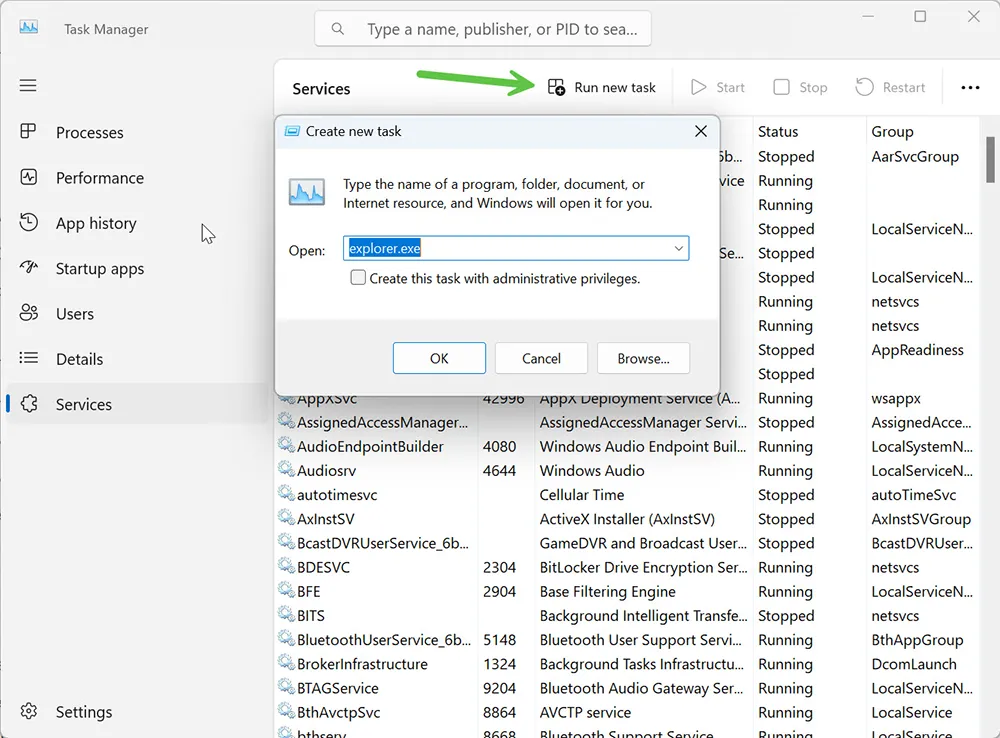Screen dimensions: 1000x738
Task: Click the Services puzzle icon
Action: click(29, 403)
